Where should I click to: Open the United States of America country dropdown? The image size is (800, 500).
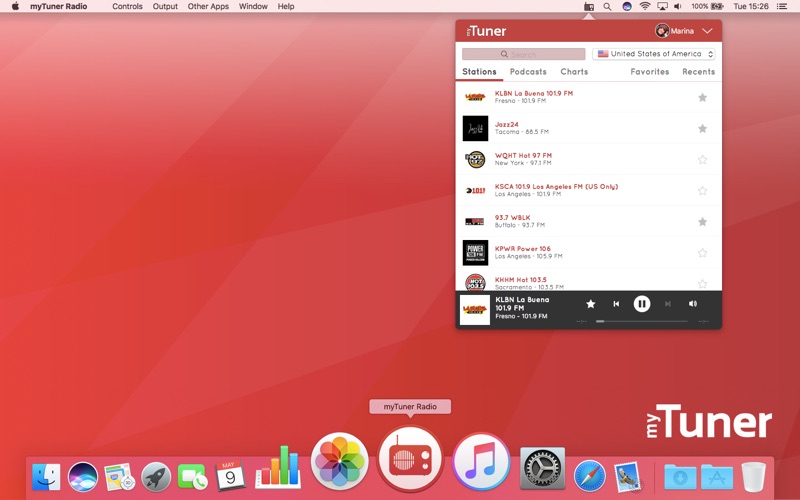click(654, 54)
